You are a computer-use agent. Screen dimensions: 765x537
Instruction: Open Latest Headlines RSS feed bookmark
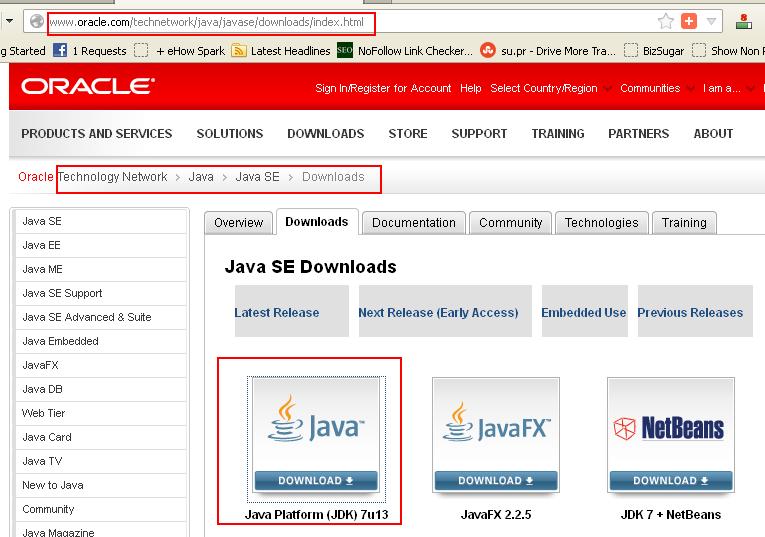(x=281, y=51)
